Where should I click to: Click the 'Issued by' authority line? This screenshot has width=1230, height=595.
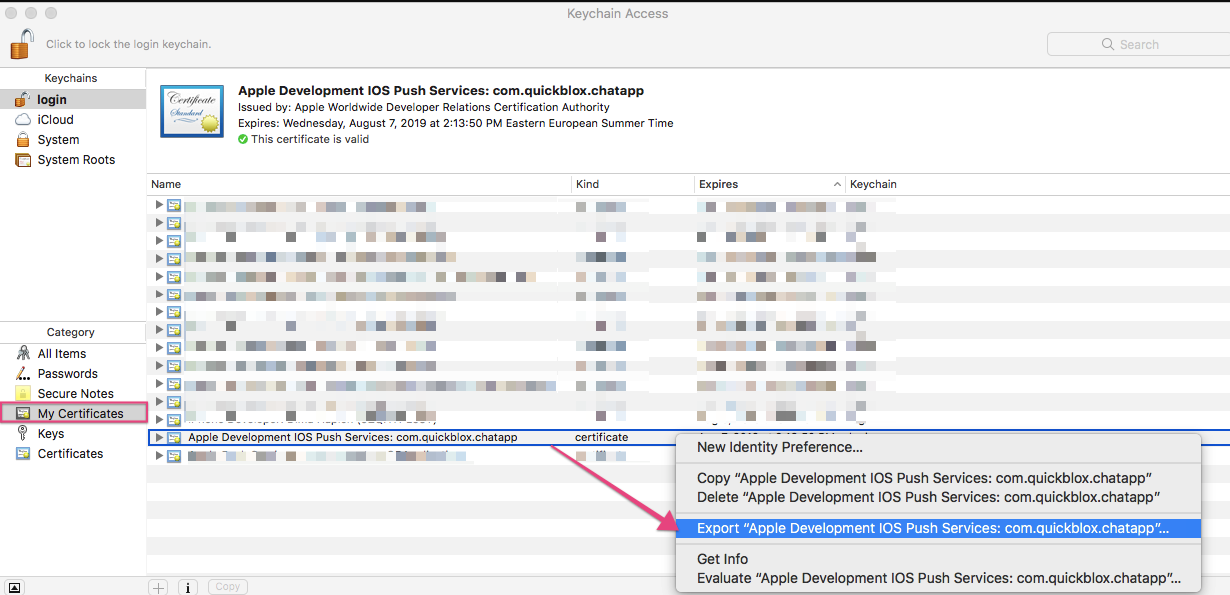click(x=424, y=107)
